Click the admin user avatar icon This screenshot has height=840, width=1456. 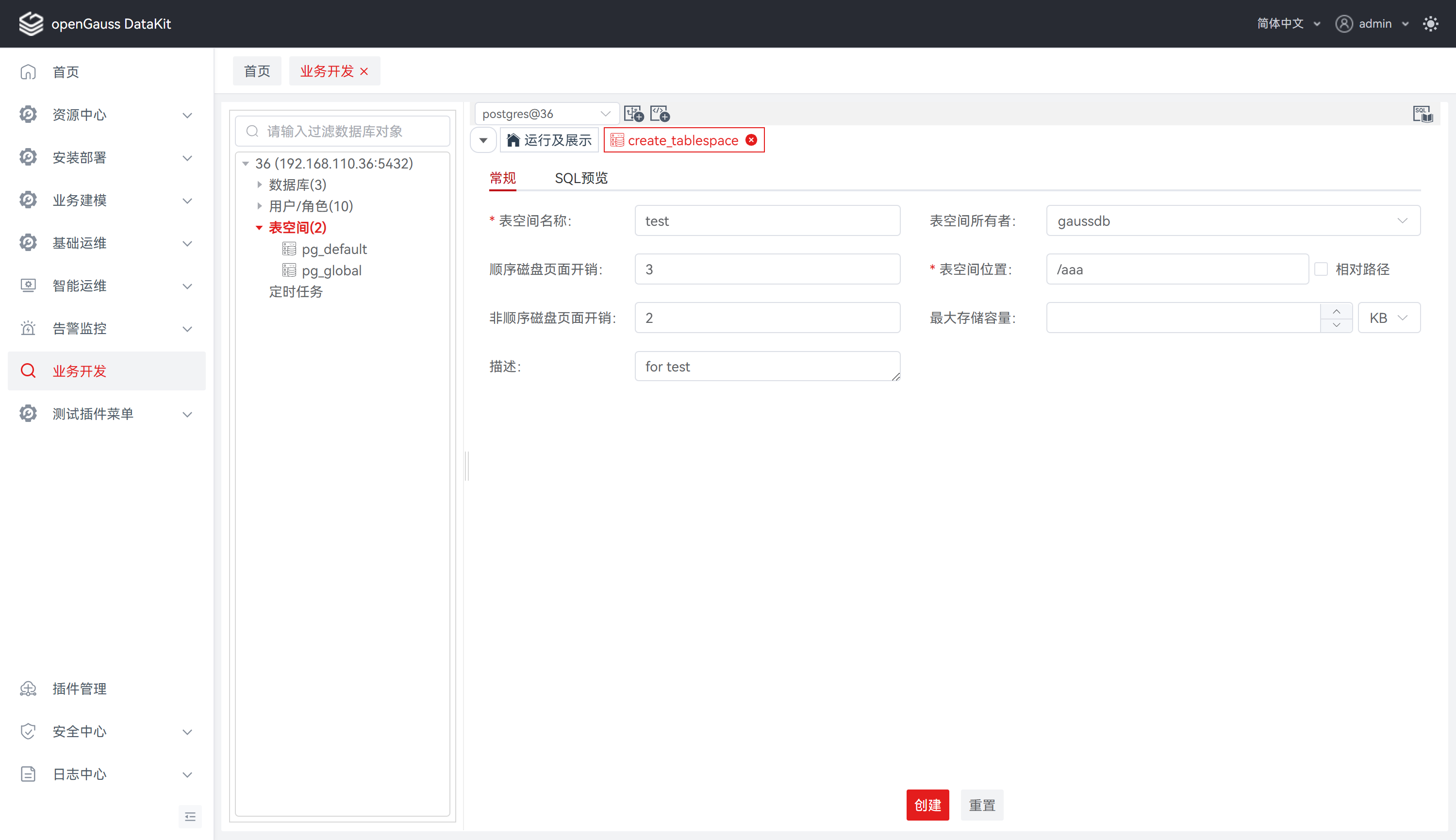[x=1343, y=24]
